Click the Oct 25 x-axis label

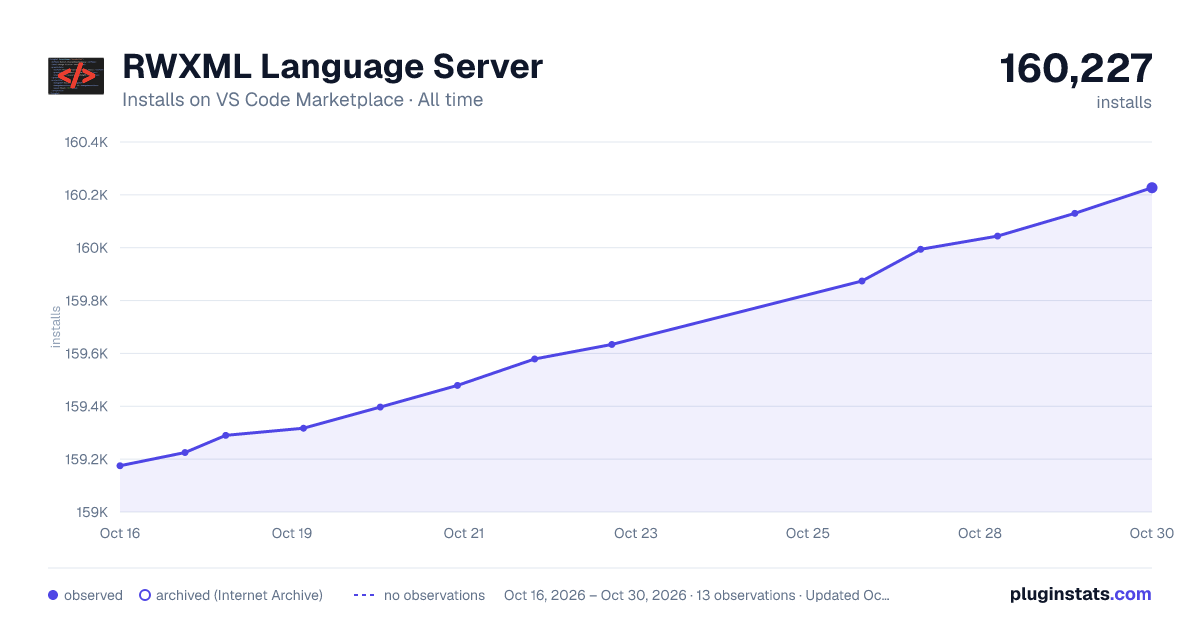pos(808,533)
